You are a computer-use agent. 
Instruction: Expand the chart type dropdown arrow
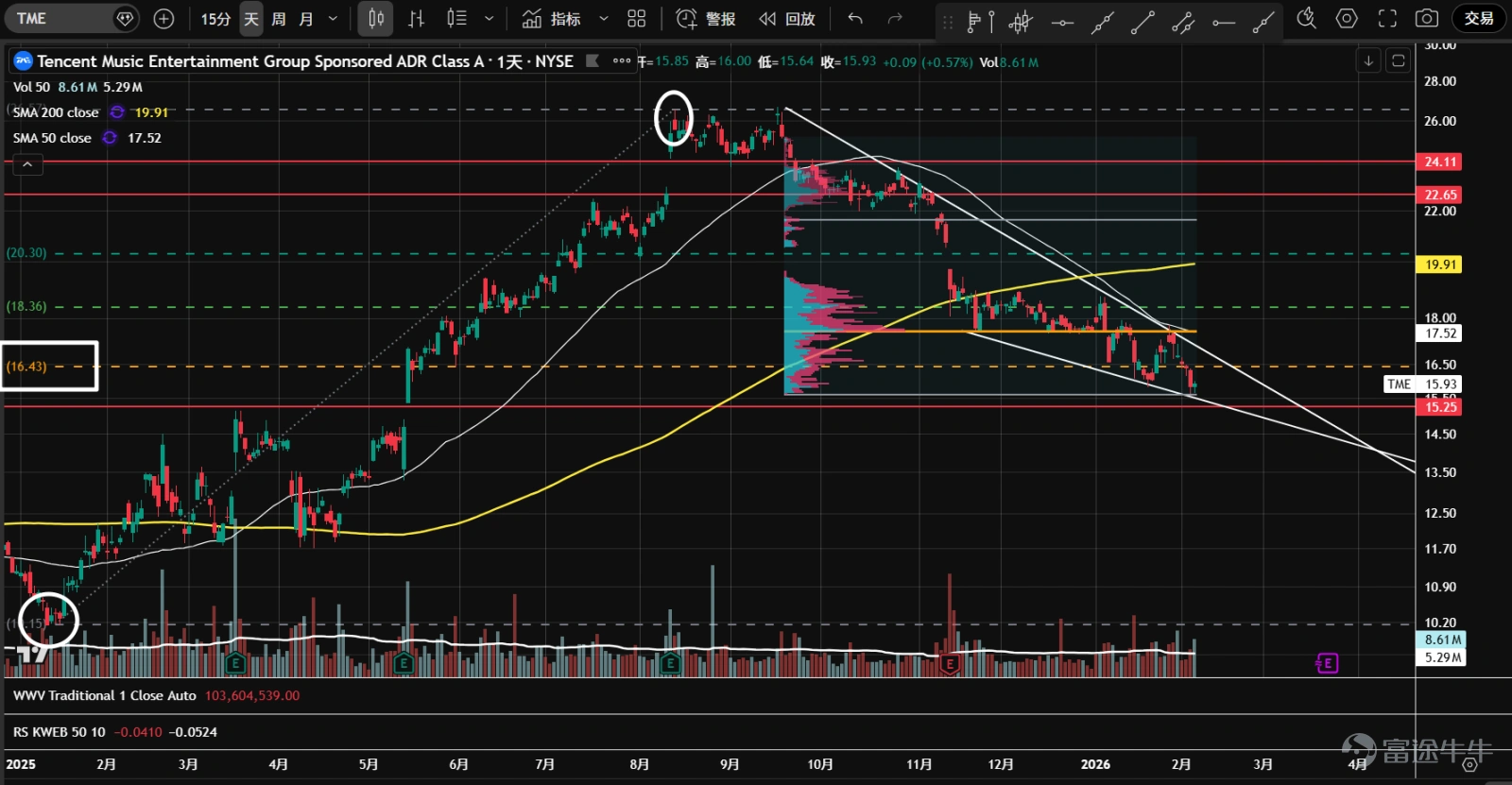pyautogui.click(x=489, y=18)
